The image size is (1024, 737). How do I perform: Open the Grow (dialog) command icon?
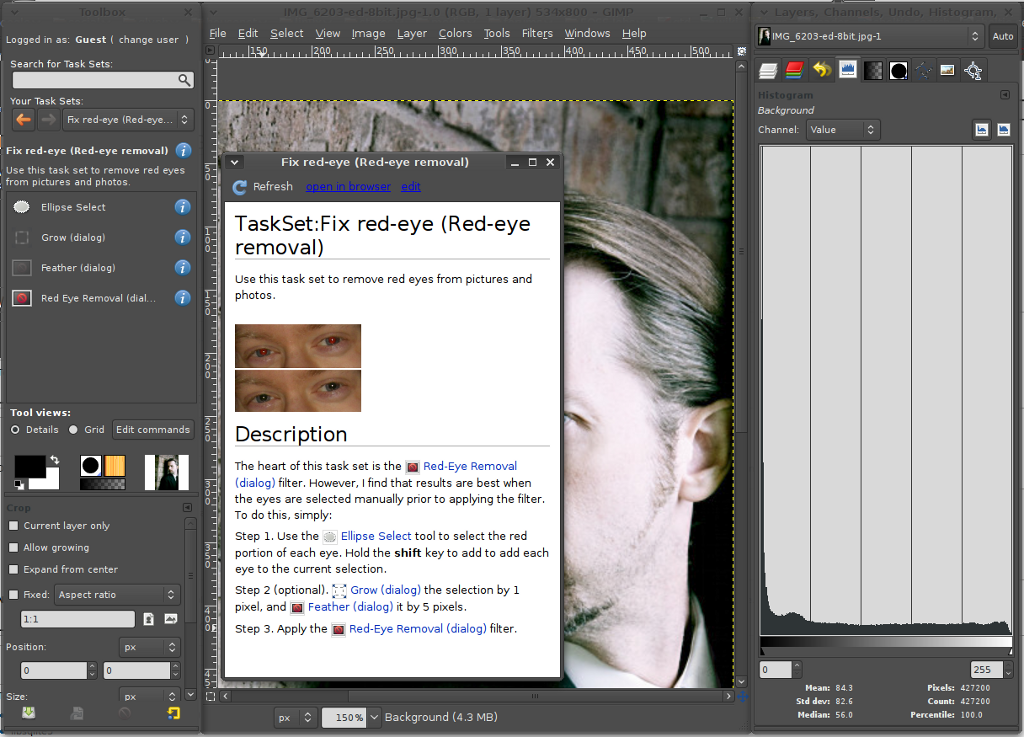(x=22, y=238)
